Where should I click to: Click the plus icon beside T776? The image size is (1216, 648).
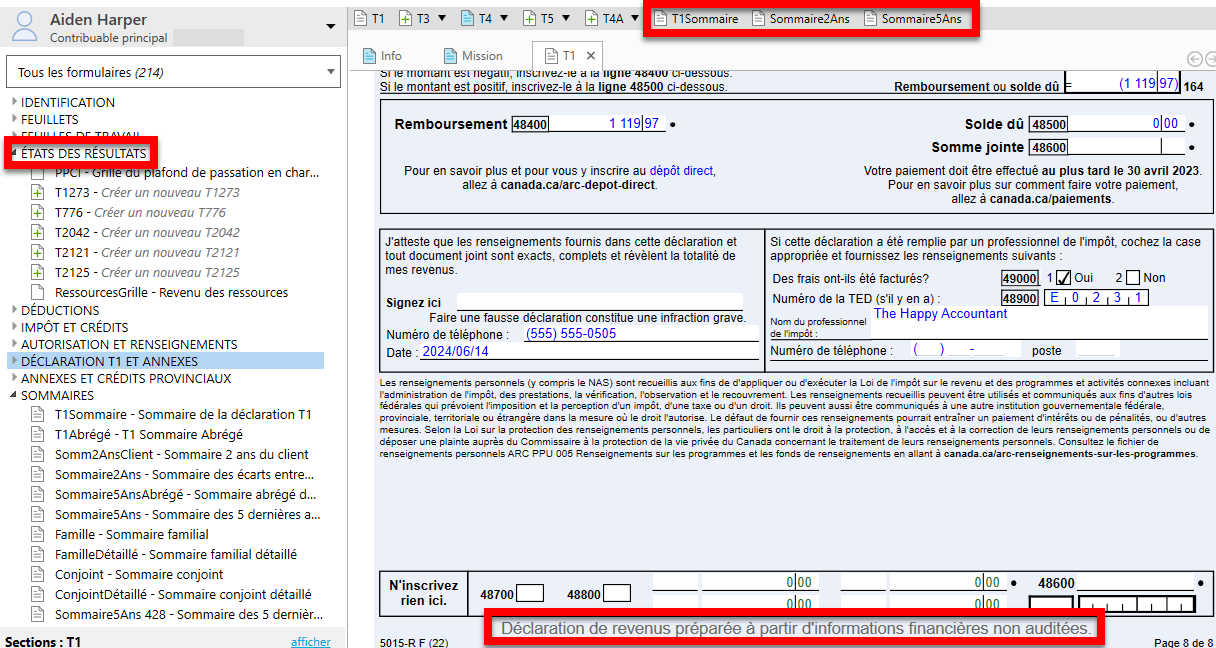point(38,213)
